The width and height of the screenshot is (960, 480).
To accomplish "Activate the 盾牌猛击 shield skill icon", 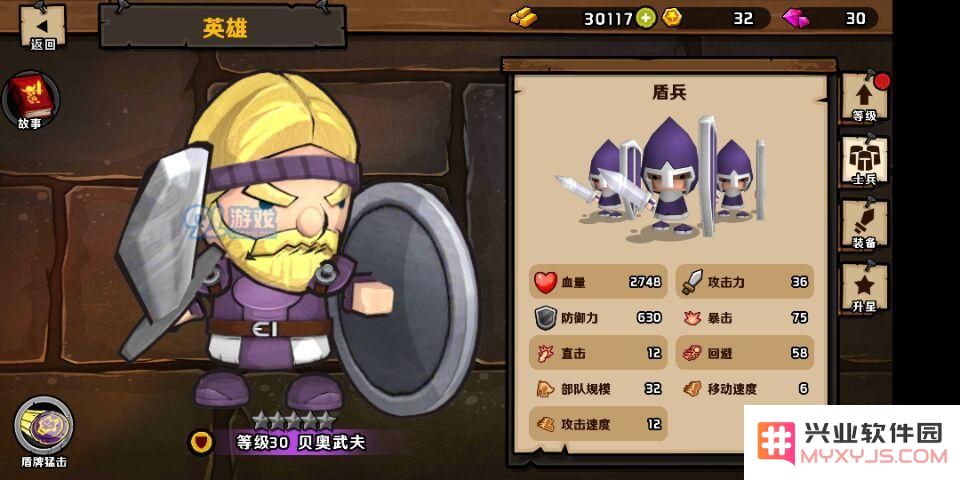I will tap(44, 426).
